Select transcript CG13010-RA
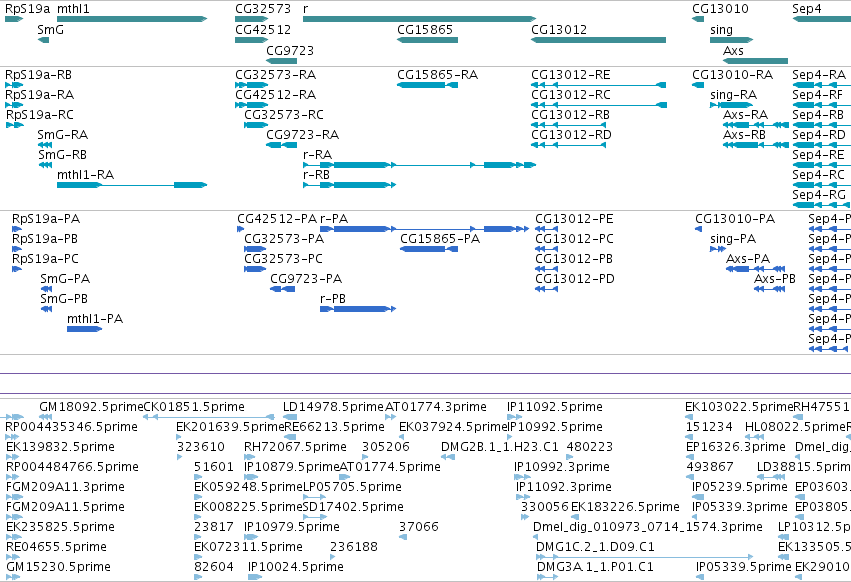The image size is (851, 582). click(732, 75)
